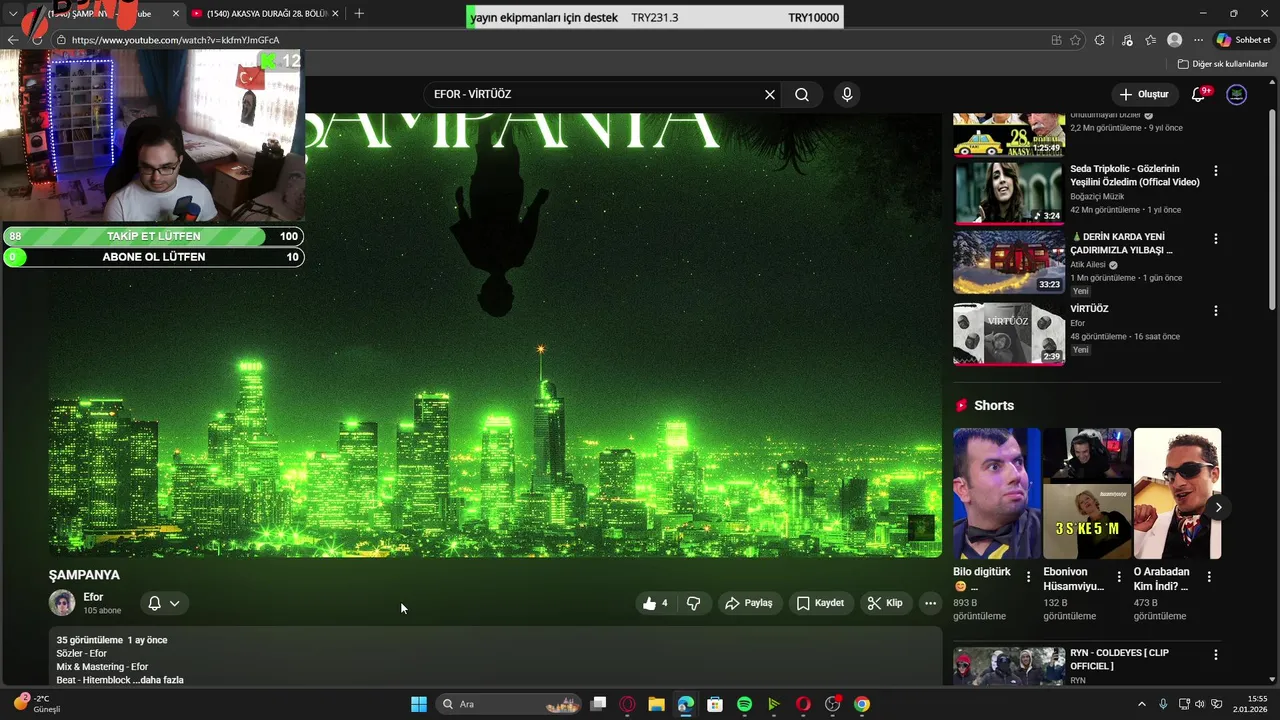Add page to favorites with star icon
1280x720 pixels.
click(x=1075, y=40)
